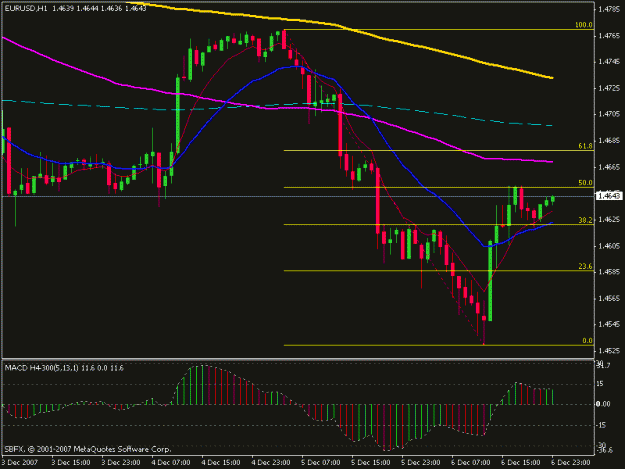
Task: Click MACD scale value 15
Action: pyautogui.click(x=600, y=384)
